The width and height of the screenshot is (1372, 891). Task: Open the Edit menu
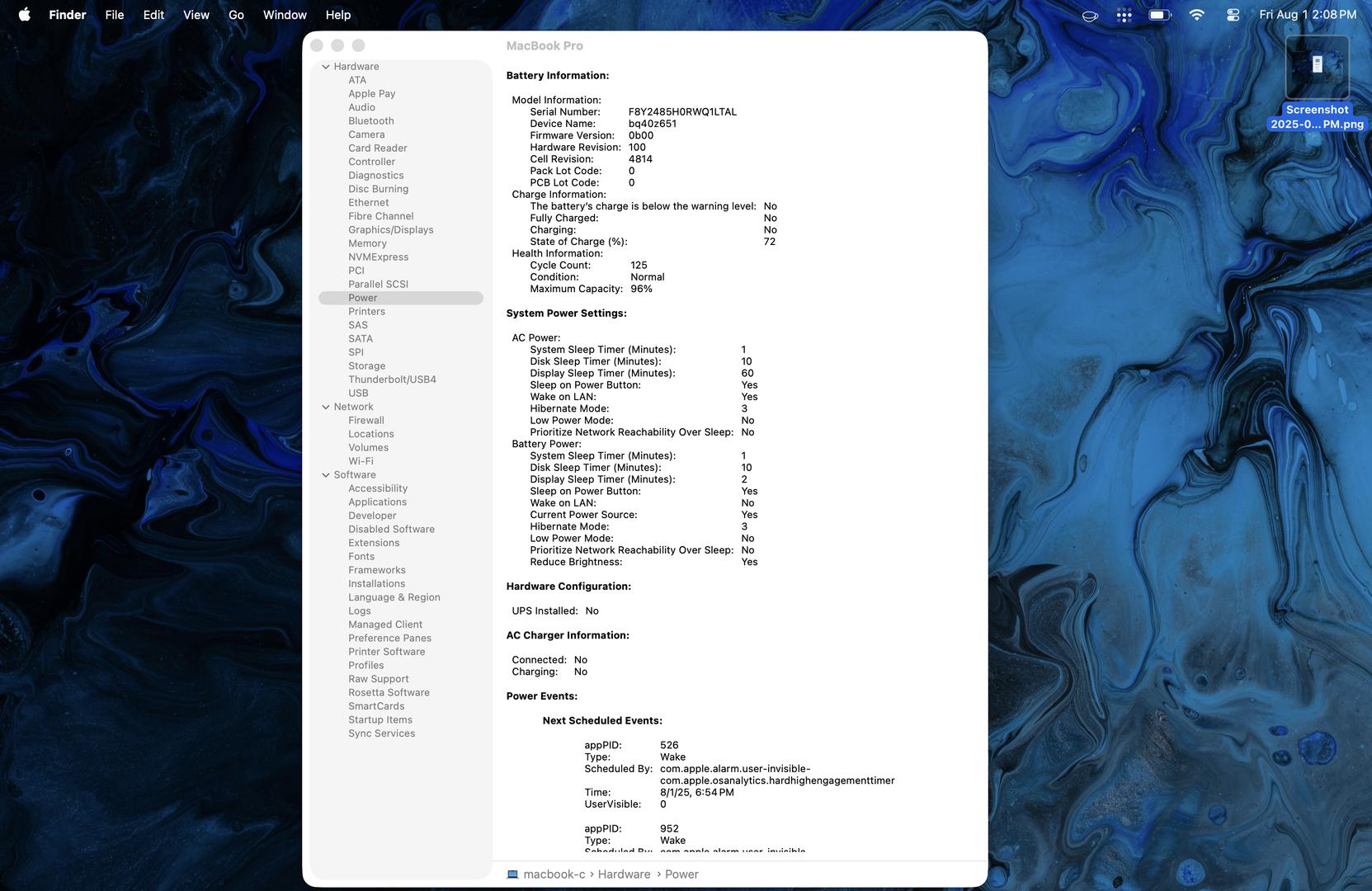(153, 15)
